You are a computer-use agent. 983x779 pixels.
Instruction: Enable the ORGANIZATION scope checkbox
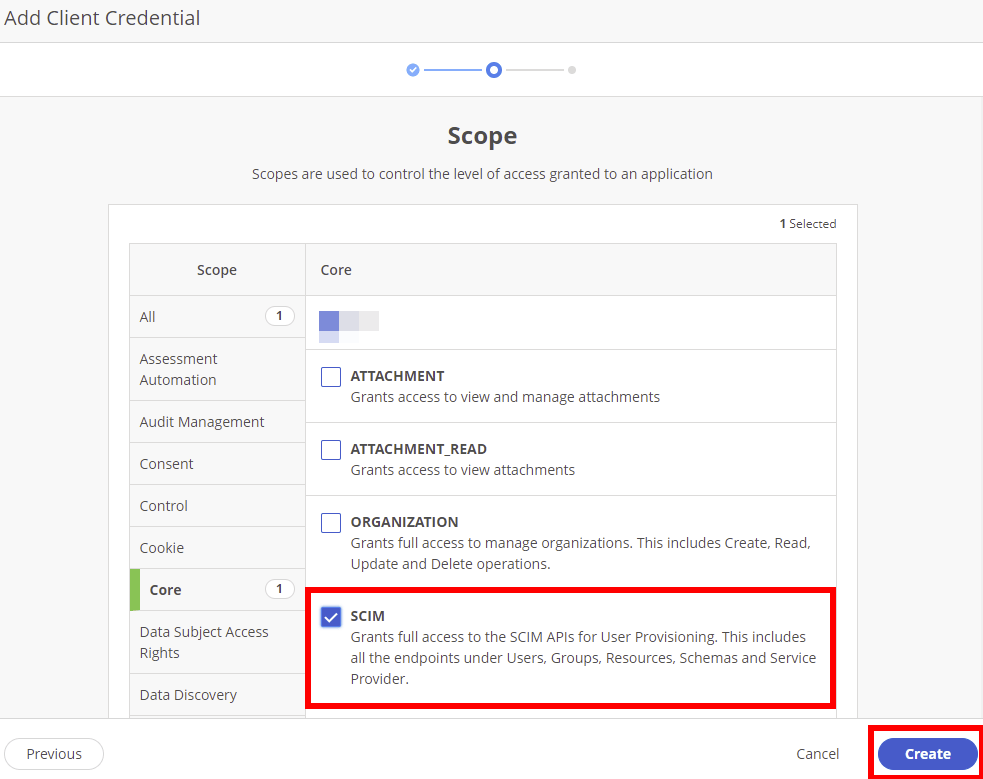[330, 522]
